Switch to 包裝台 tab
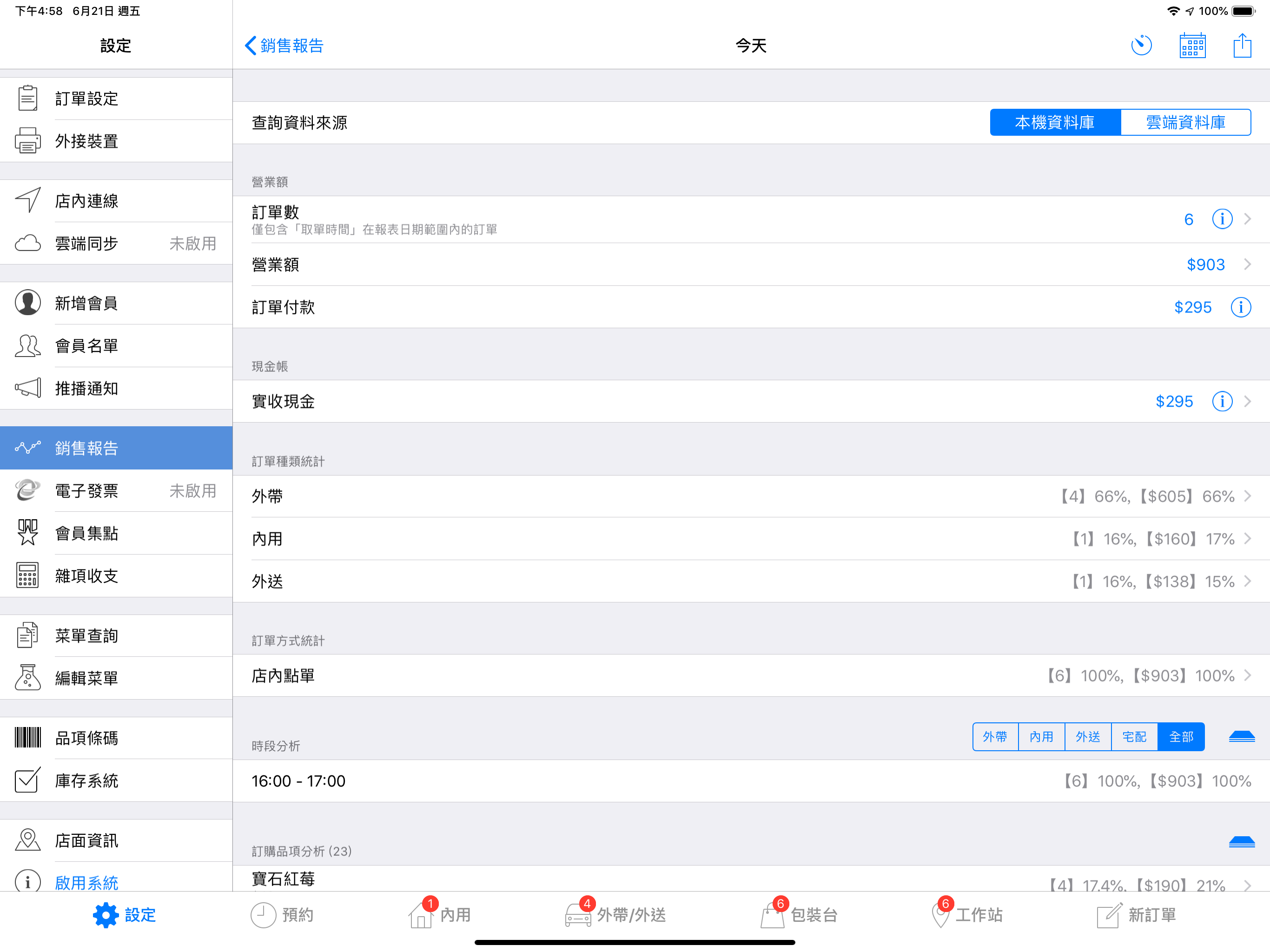 (x=799, y=913)
